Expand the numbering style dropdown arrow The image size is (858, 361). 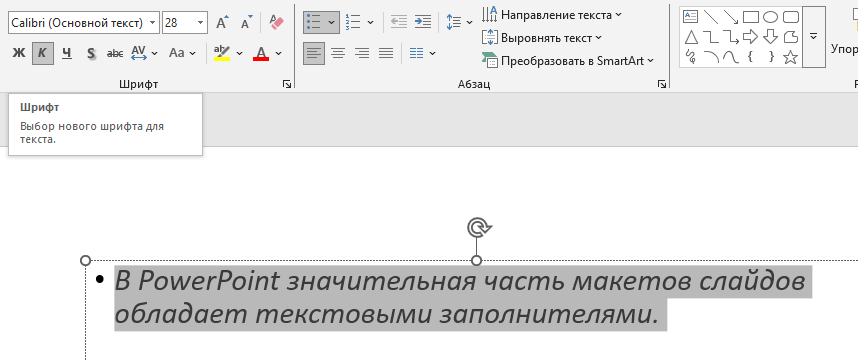370,22
